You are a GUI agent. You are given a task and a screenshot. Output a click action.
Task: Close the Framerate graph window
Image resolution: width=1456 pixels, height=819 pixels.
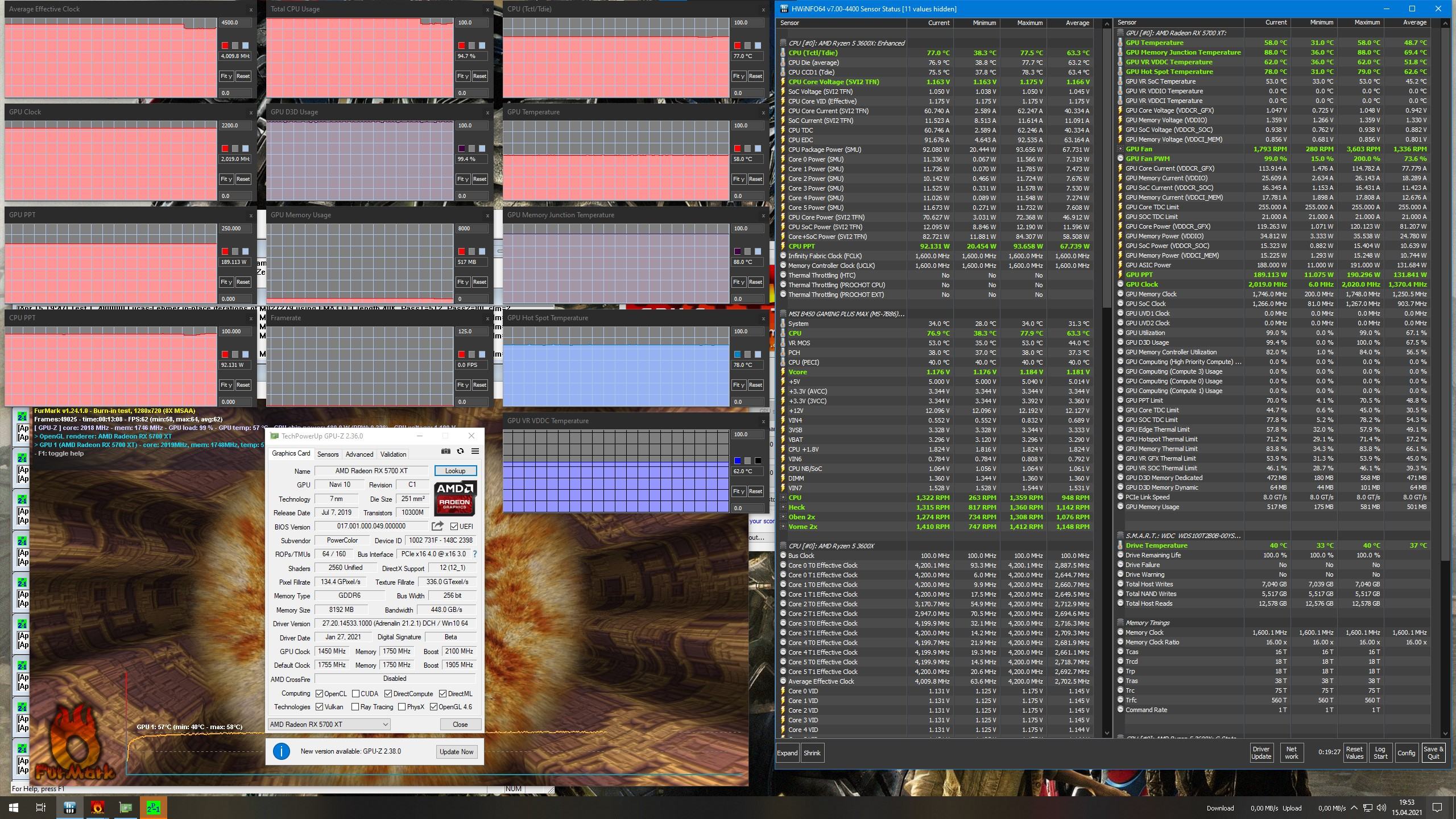point(487,318)
